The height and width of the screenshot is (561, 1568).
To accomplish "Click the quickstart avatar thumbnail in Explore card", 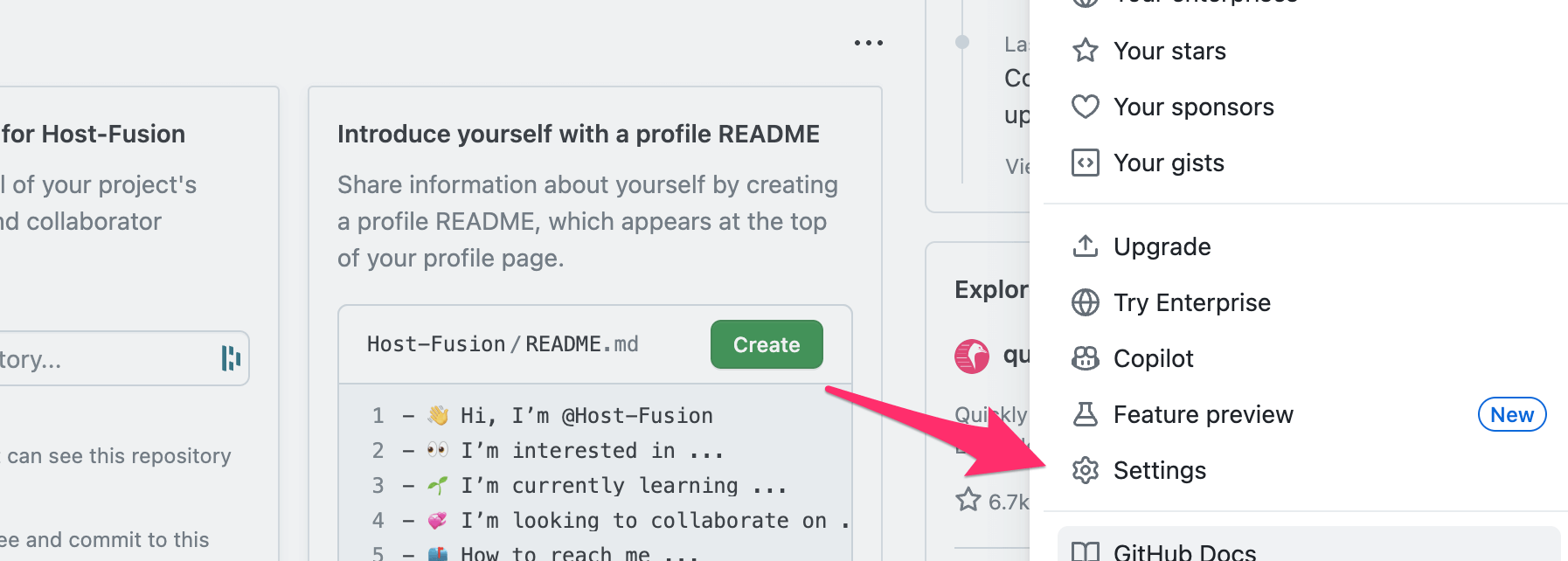I will pos(972,356).
